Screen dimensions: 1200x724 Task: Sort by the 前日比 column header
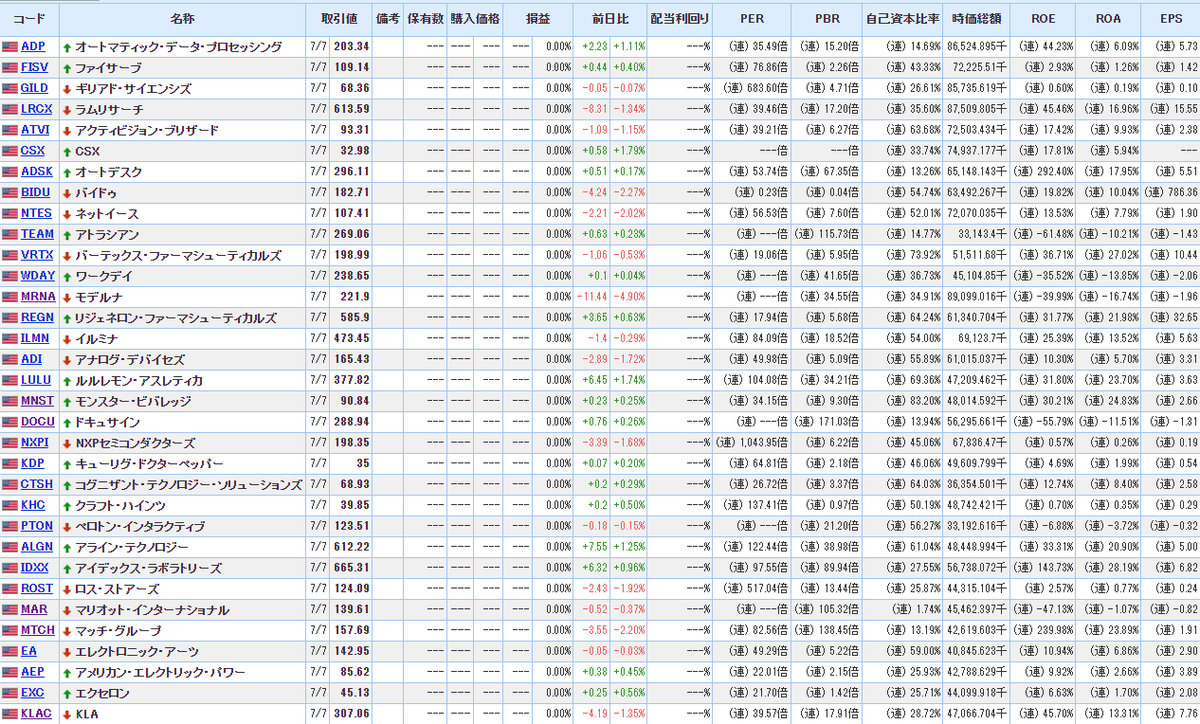[612, 19]
